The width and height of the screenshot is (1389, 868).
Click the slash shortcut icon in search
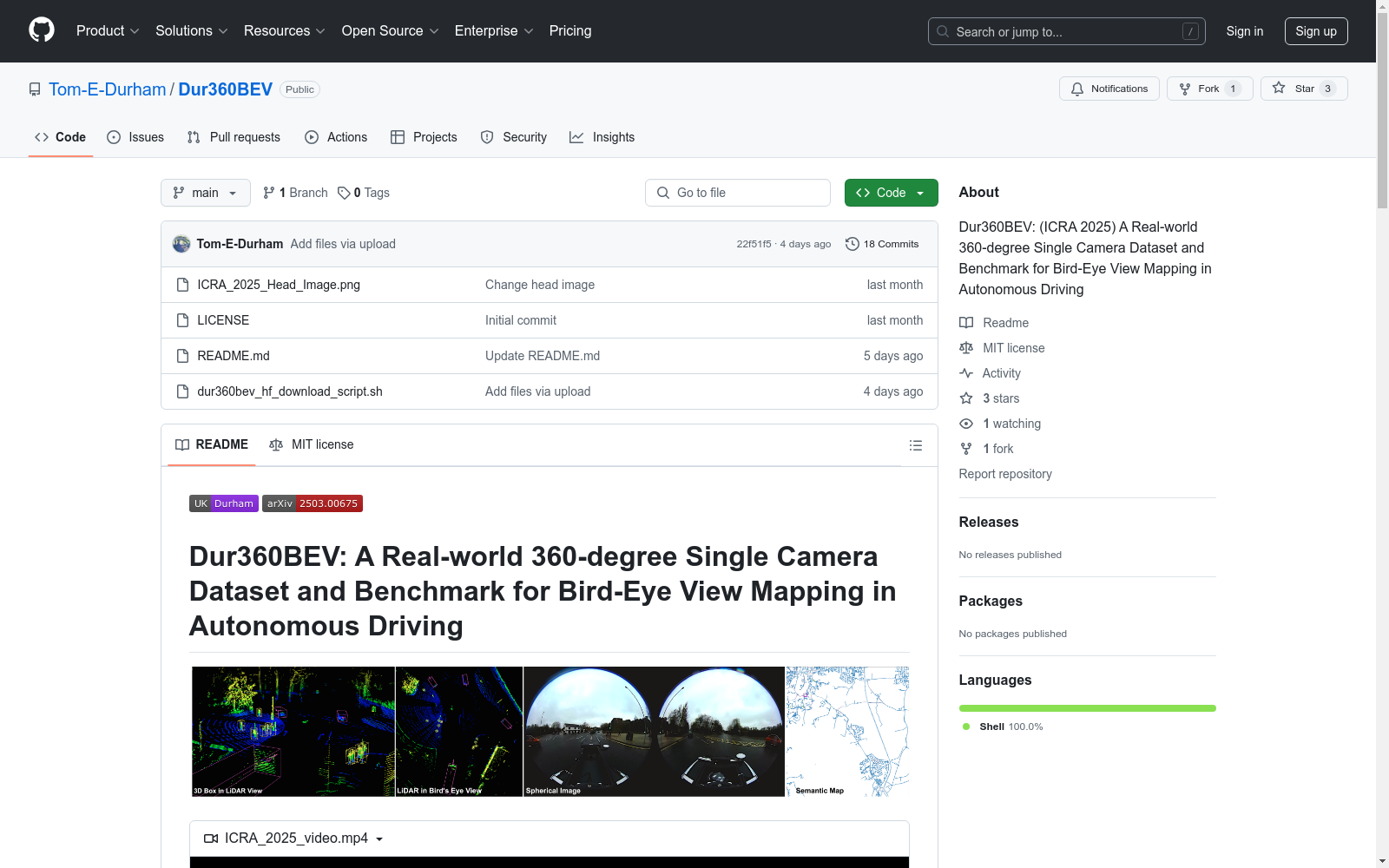(1190, 31)
